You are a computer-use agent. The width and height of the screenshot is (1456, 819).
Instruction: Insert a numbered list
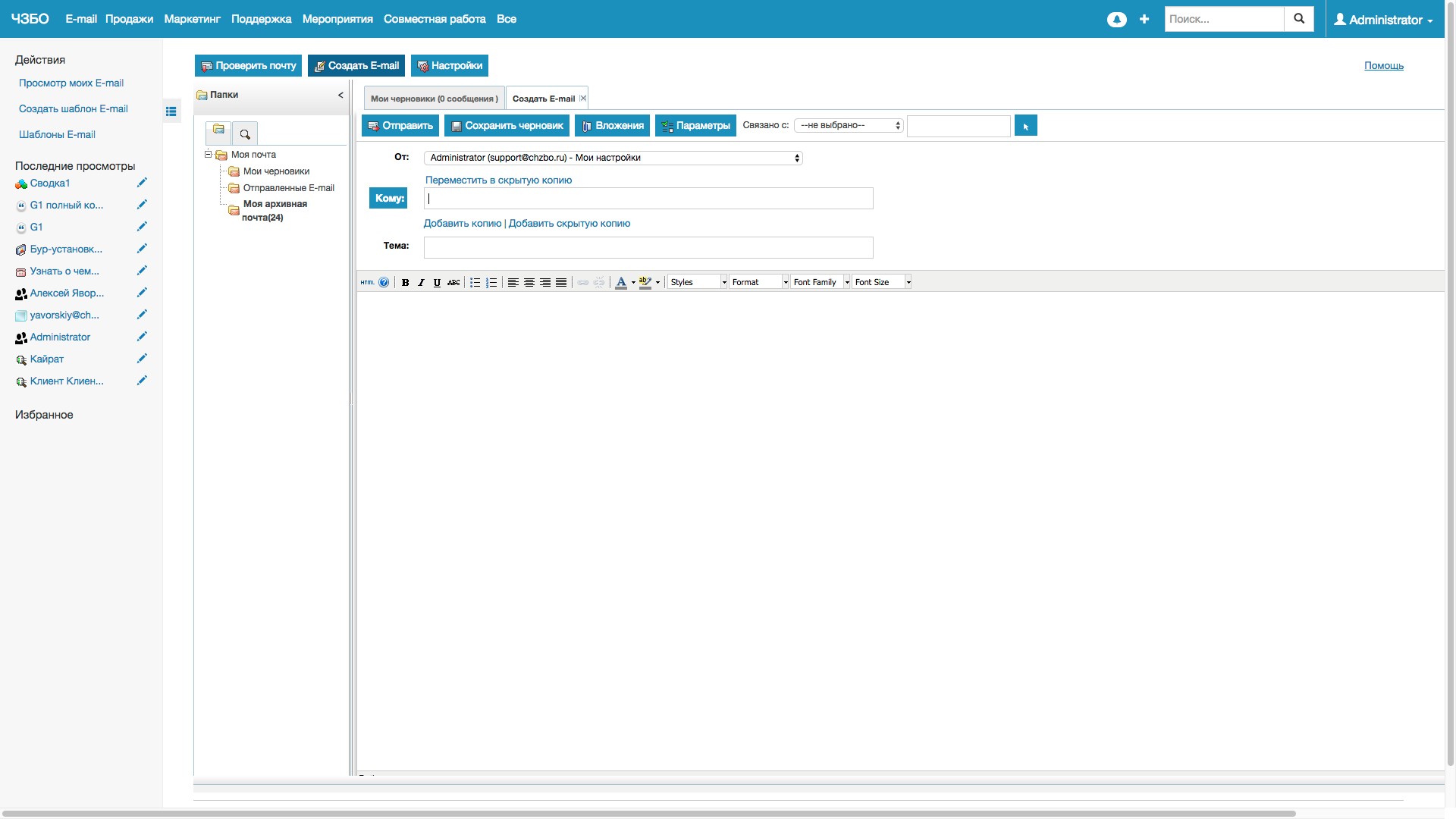(x=491, y=282)
